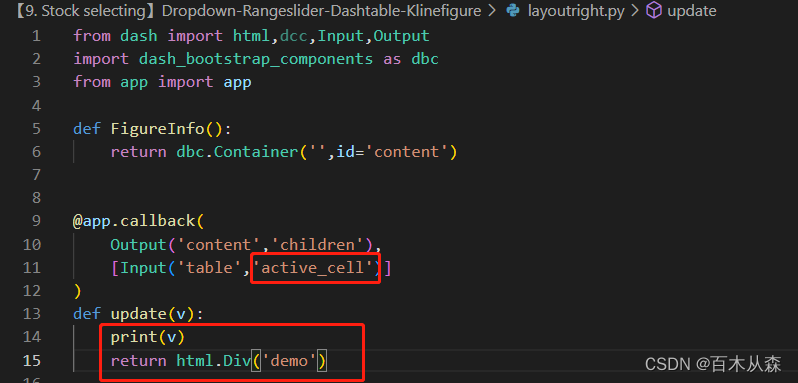Click the 'children' string on line 10
Screen dimensions: 798x383
tap(317, 245)
